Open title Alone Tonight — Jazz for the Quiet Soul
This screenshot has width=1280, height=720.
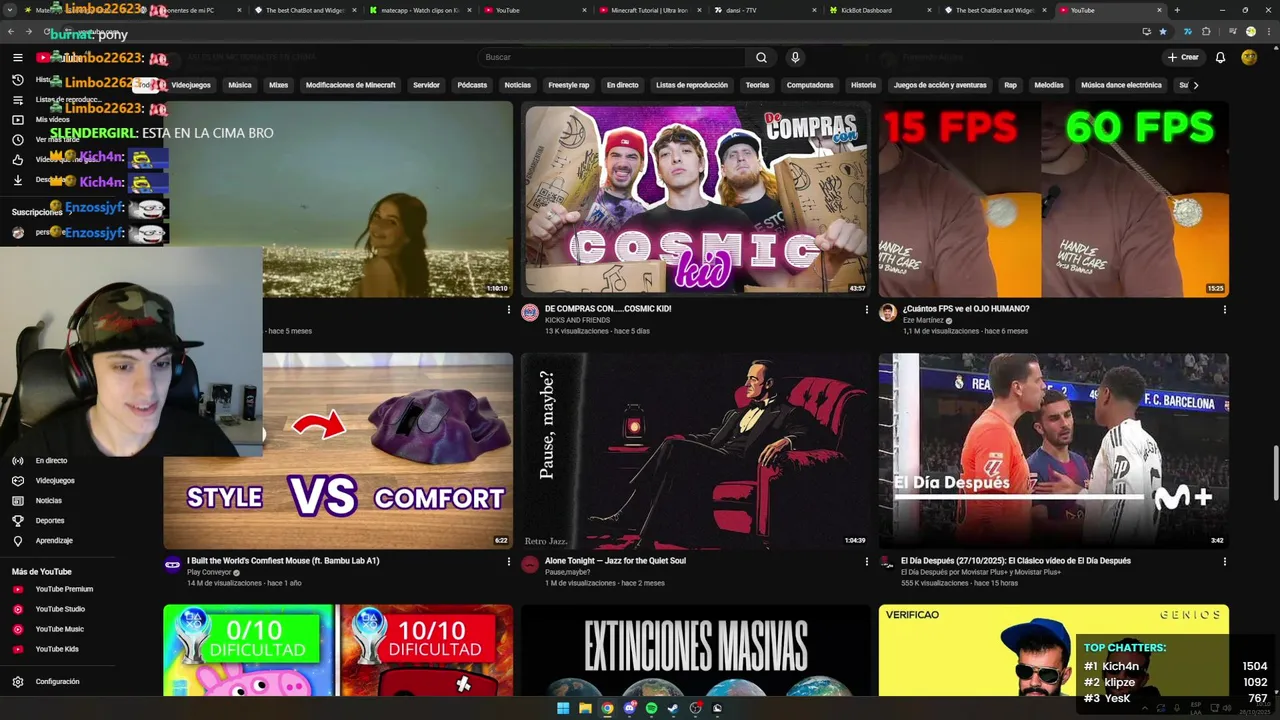click(x=615, y=561)
